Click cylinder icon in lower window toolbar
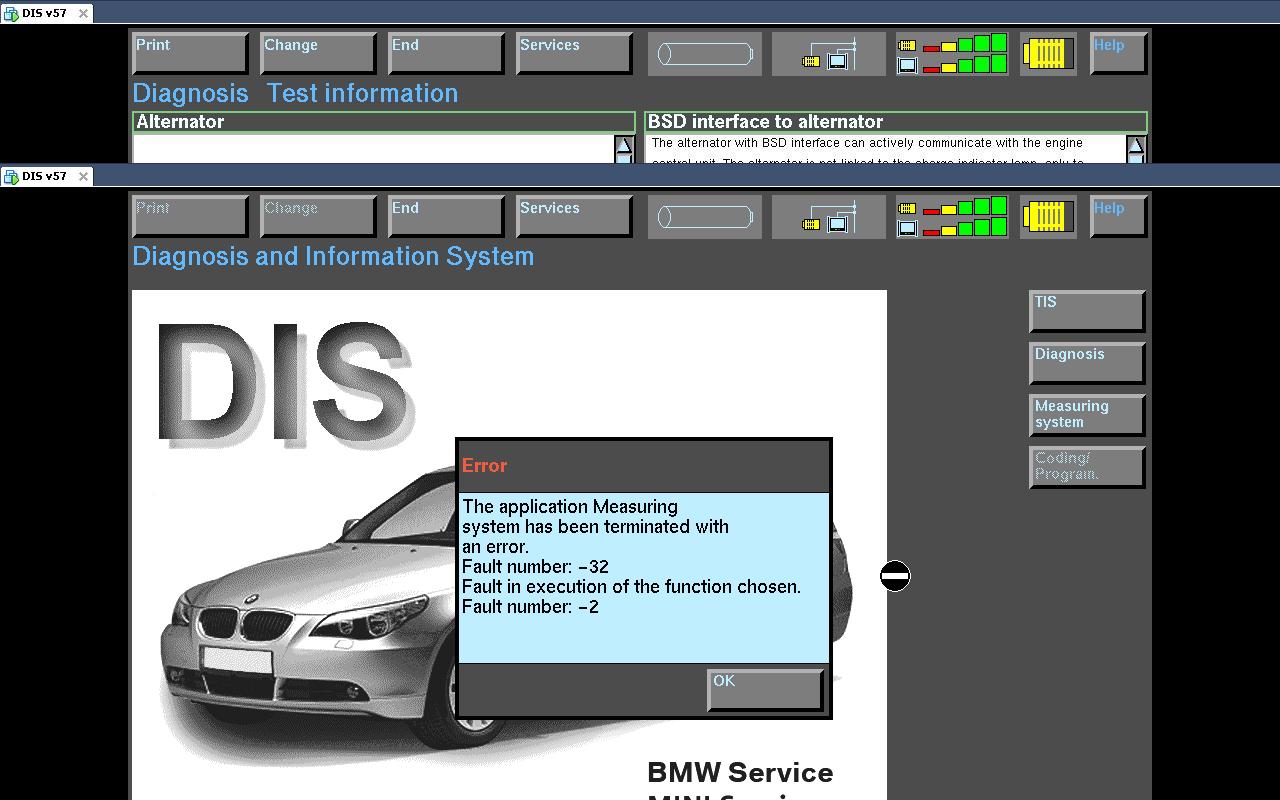The height and width of the screenshot is (800, 1280). [705, 217]
